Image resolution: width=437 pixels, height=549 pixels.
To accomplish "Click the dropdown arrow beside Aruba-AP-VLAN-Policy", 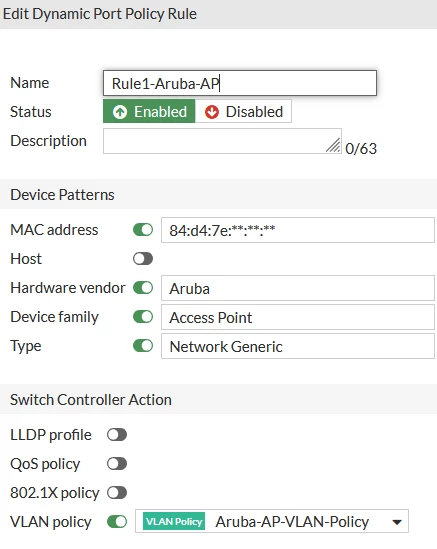I will point(397,522).
